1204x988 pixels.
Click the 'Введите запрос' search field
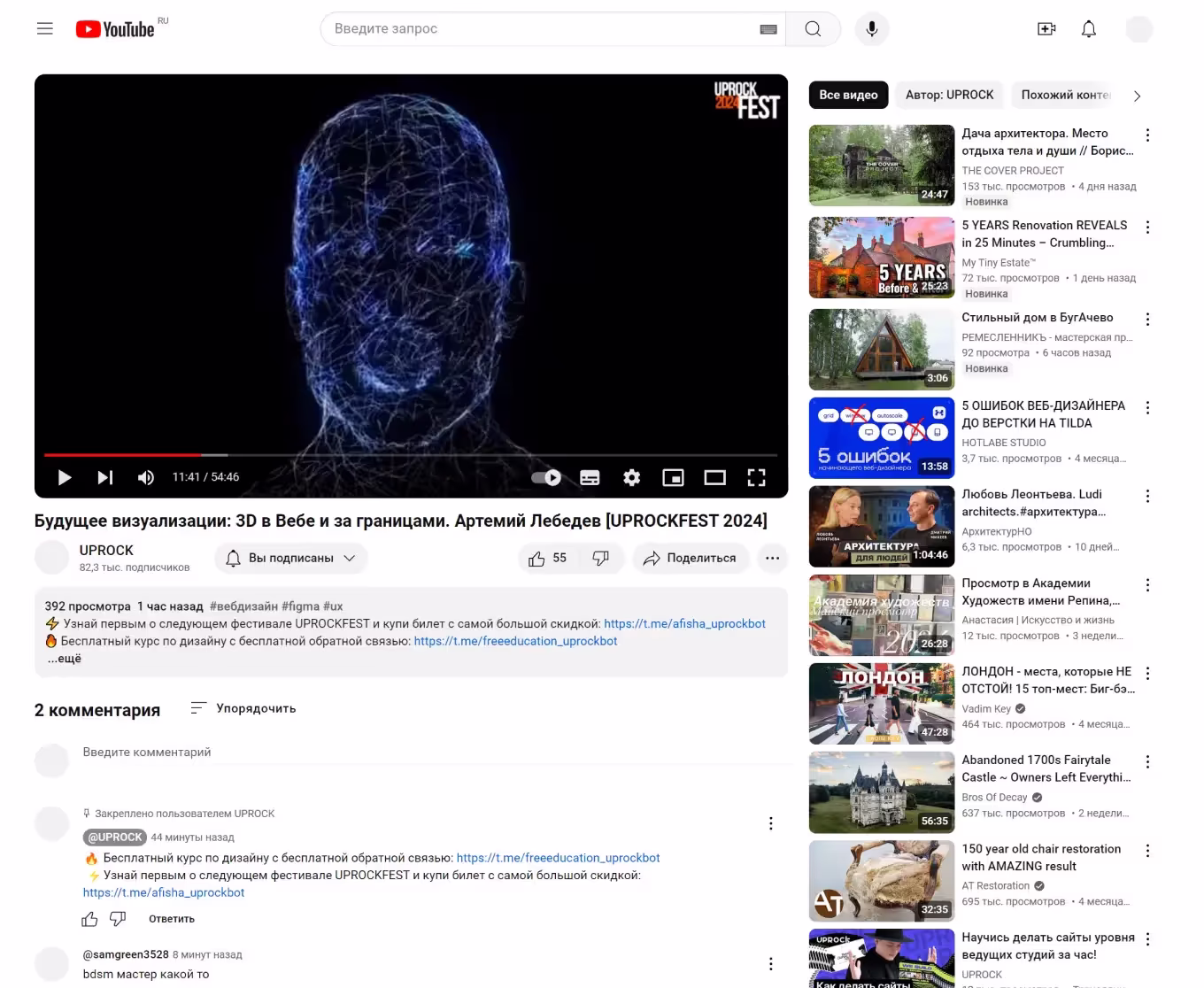point(540,29)
